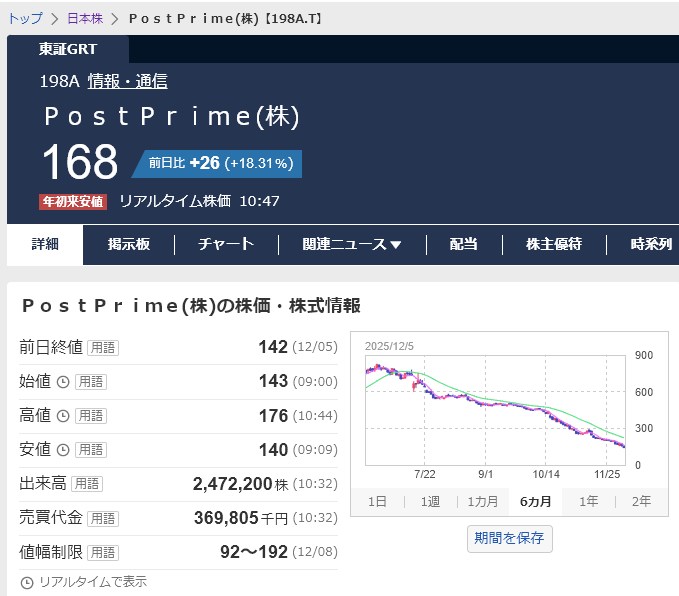Click the リアルタイム株価 10:47 text
The width and height of the screenshot is (679, 596).
pos(199,201)
